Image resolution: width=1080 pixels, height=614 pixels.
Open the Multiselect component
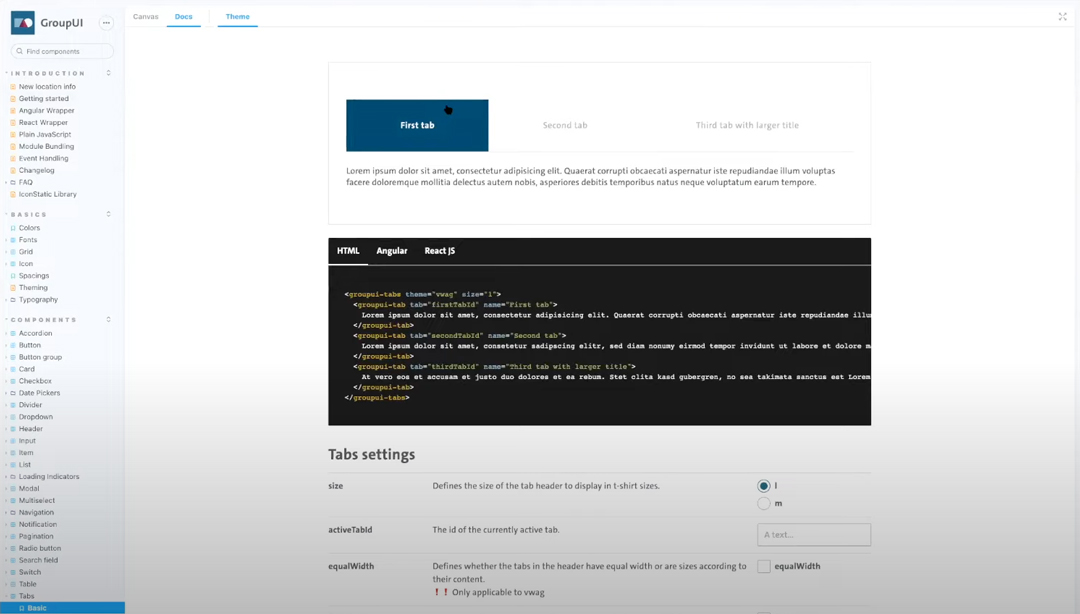point(37,500)
